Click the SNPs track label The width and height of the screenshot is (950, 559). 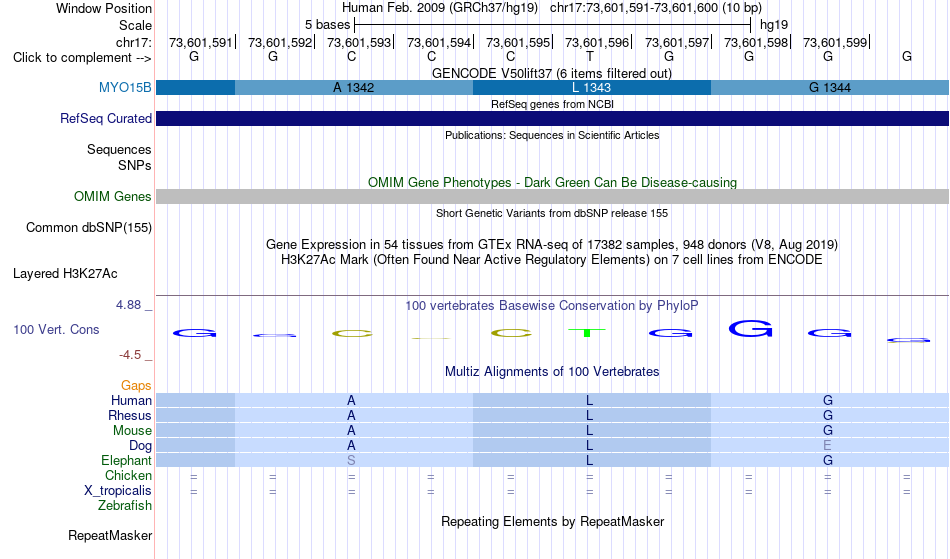[135, 165]
